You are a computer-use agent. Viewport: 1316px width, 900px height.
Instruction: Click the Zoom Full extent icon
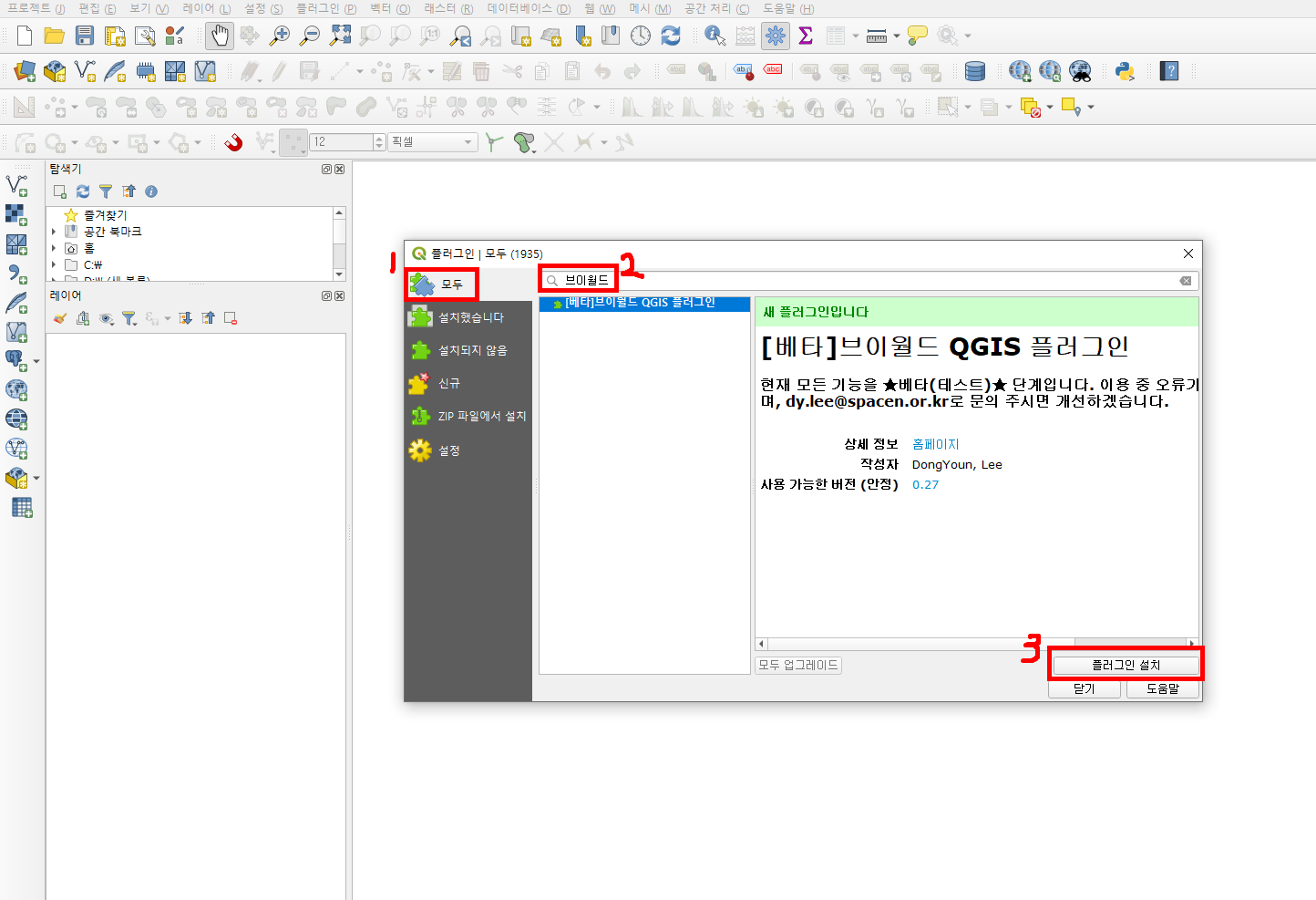[x=340, y=36]
